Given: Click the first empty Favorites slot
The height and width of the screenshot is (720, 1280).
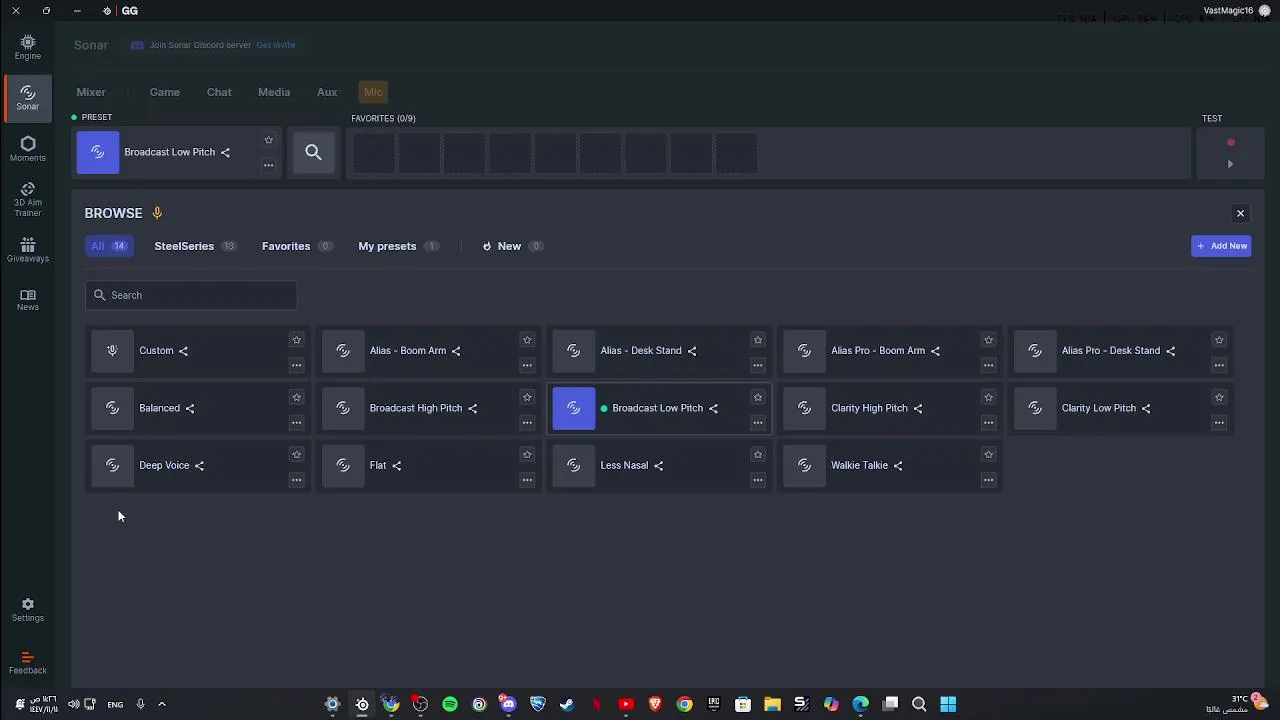Looking at the screenshot, I should [x=373, y=153].
